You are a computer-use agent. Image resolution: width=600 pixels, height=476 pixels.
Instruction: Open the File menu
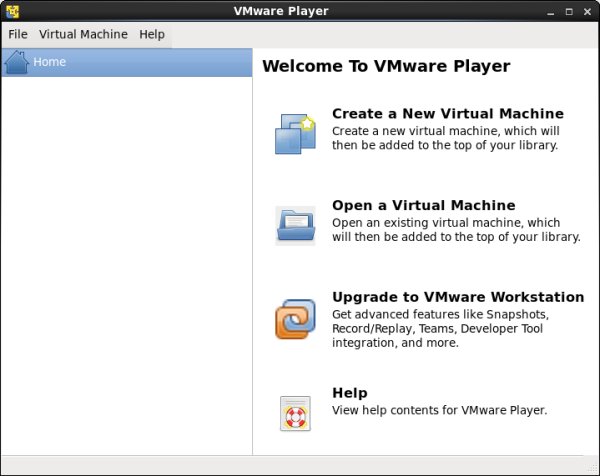point(18,34)
